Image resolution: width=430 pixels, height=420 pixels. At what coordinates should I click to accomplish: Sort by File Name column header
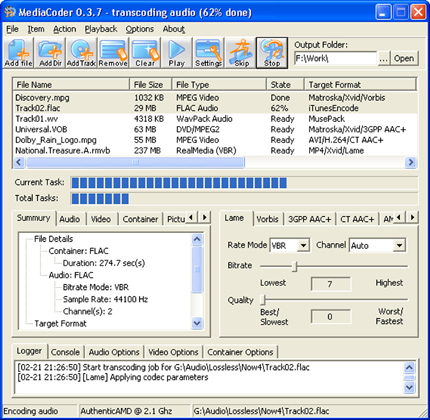71,85
